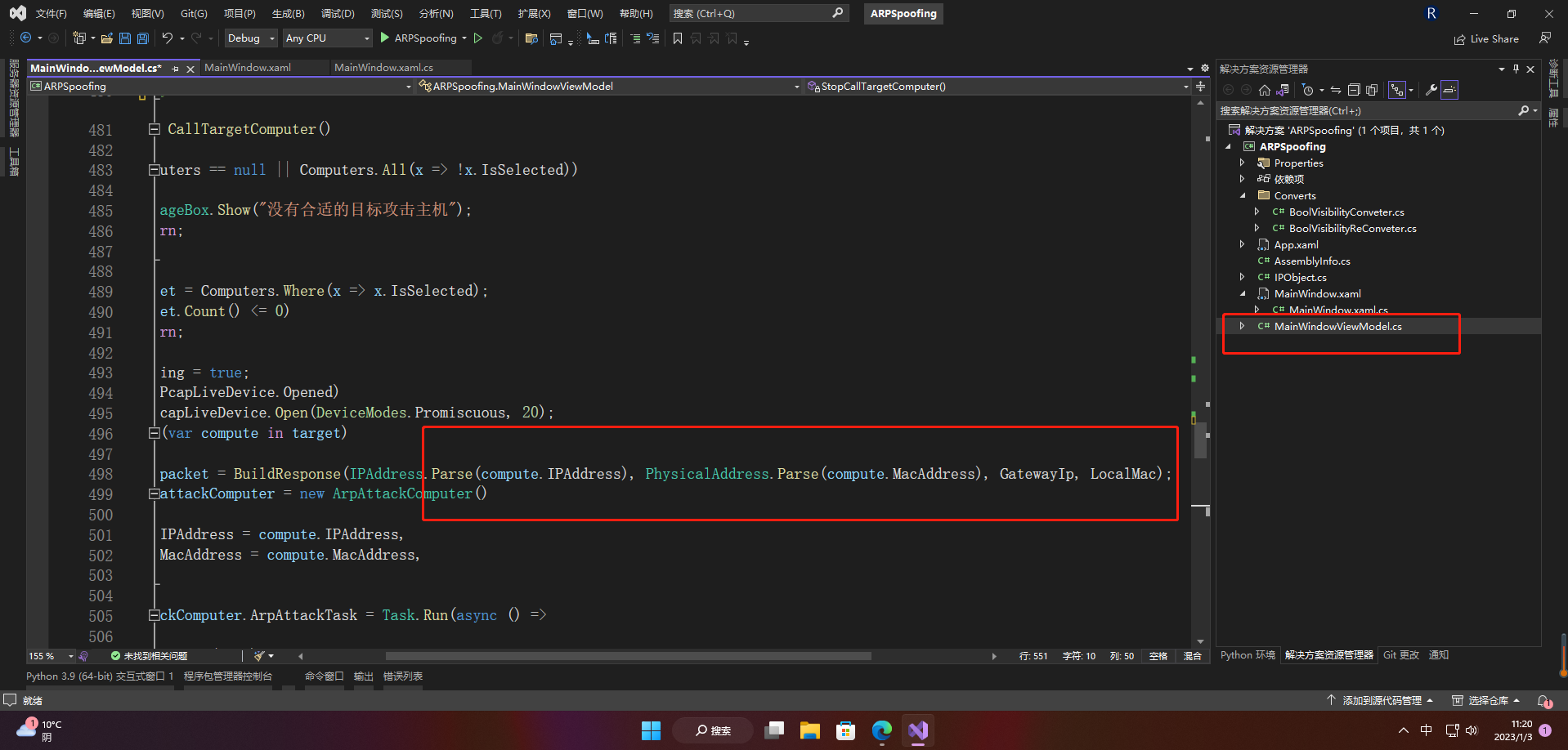Image resolution: width=1568 pixels, height=750 pixels.
Task: Expand the MainWindowViewModel.cs tree node
Action: point(1242,326)
